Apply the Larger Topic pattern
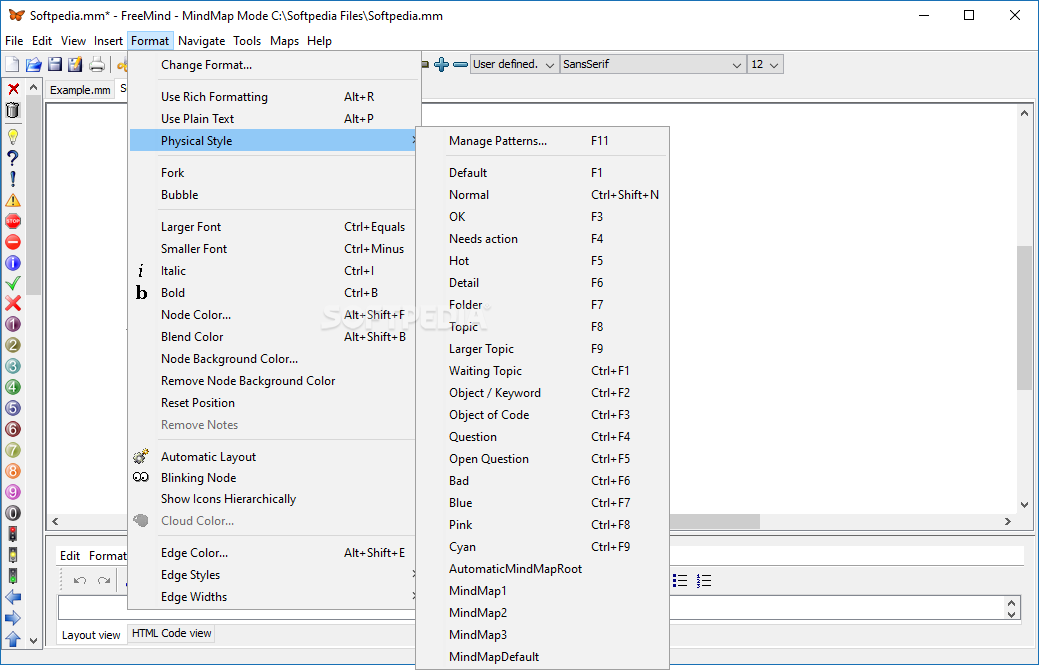Viewport: 1039px width, 670px height. pyautogui.click(x=543, y=349)
